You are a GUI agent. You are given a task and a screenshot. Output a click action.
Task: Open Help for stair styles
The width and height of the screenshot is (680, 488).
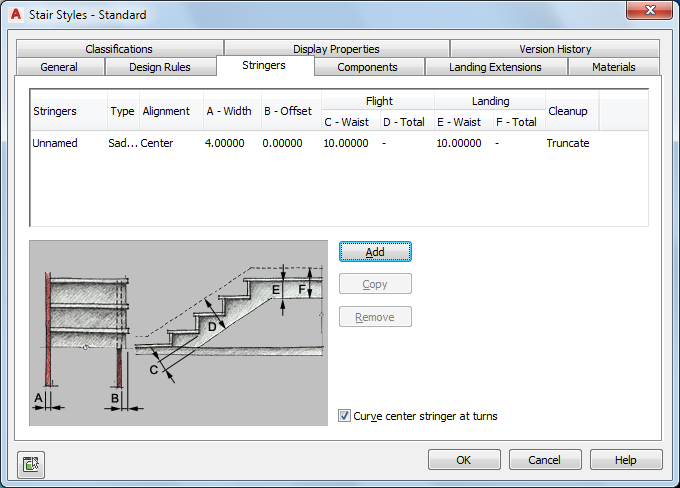coord(626,460)
